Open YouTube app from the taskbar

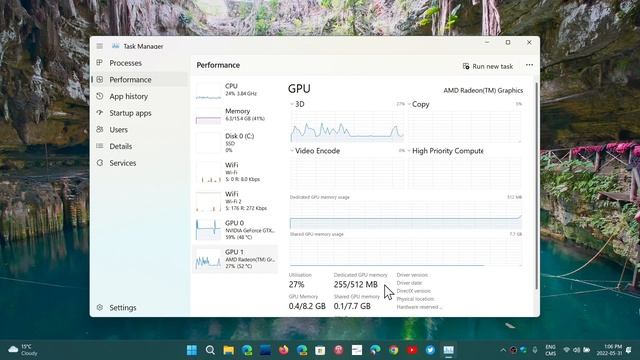412,350
